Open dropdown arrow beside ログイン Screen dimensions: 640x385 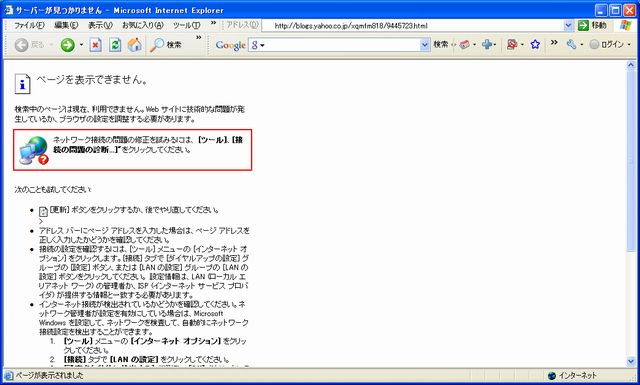[629, 45]
